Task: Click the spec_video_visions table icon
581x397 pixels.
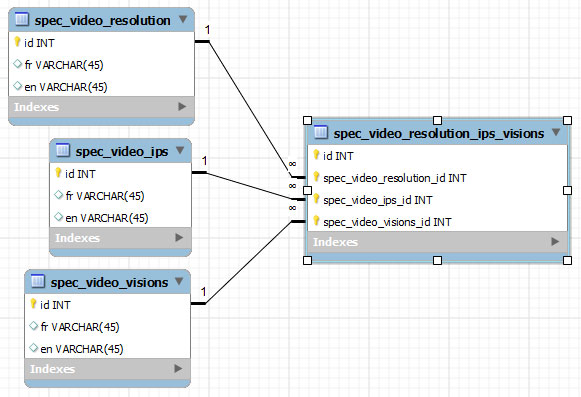Action: tap(37, 281)
